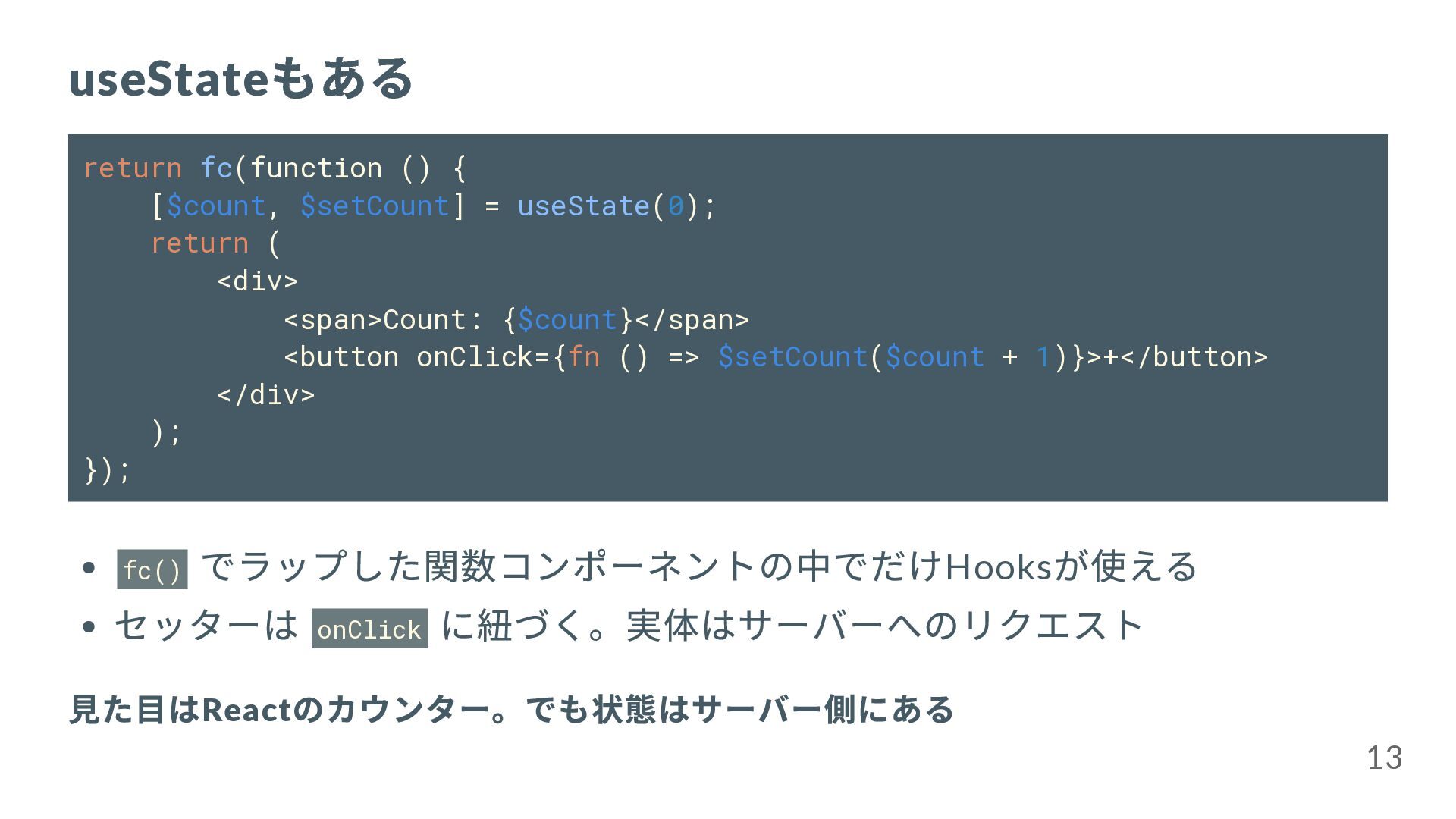Click the inline onClick code badge
1456x819 pixels.
click(x=369, y=629)
